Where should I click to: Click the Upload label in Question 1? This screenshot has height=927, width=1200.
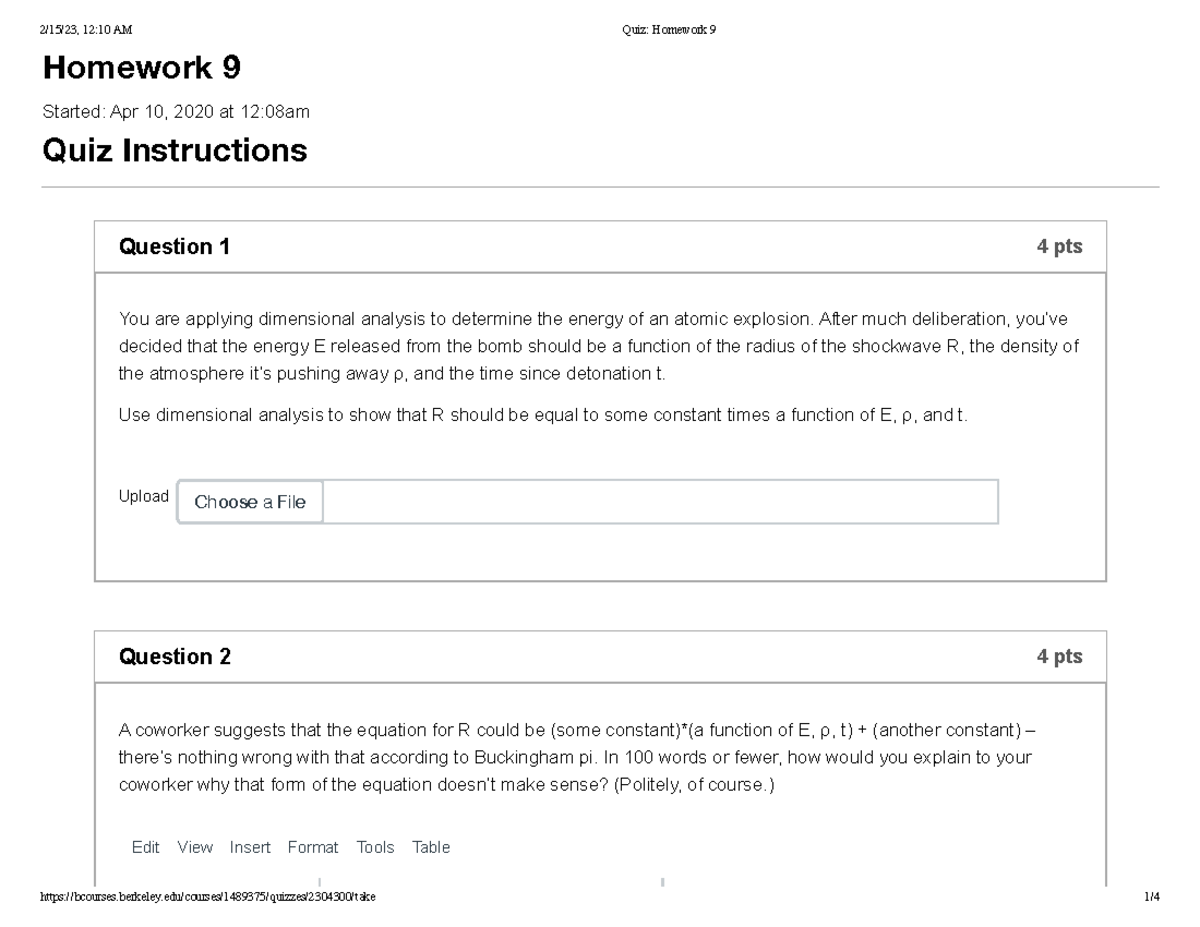click(x=143, y=496)
